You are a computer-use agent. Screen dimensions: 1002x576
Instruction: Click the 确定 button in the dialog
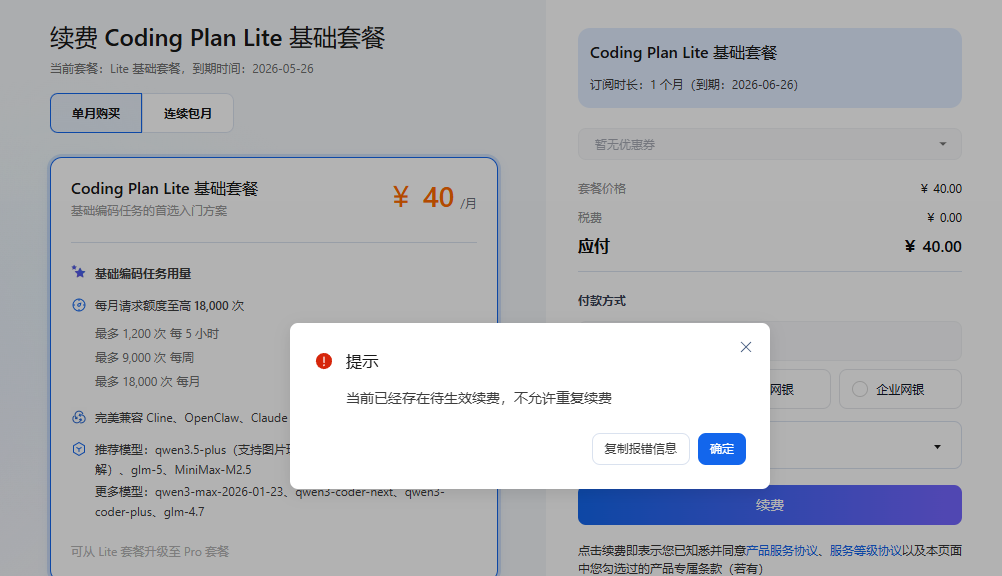click(721, 449)
